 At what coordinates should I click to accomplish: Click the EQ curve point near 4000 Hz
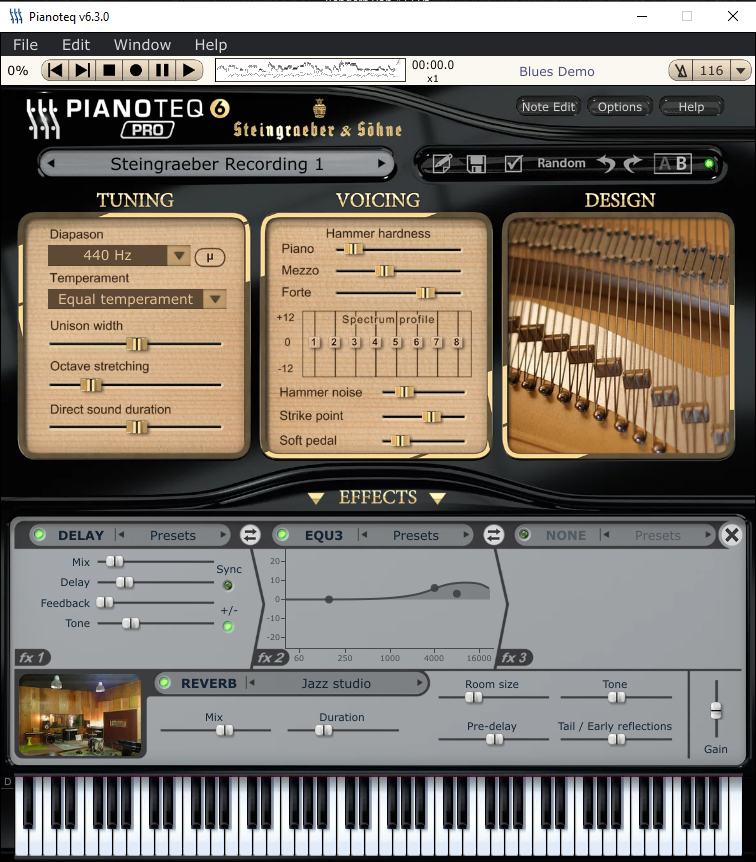coord(434,588)
